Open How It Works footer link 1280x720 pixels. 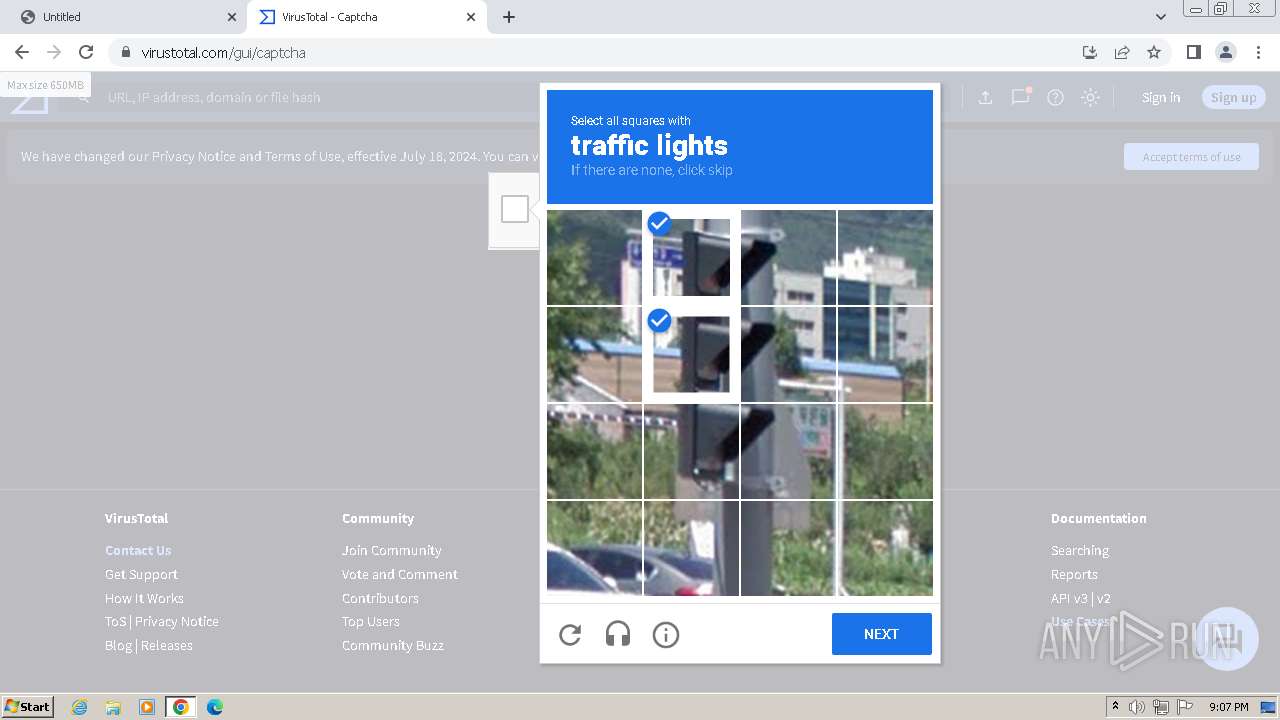click(144, 598)
